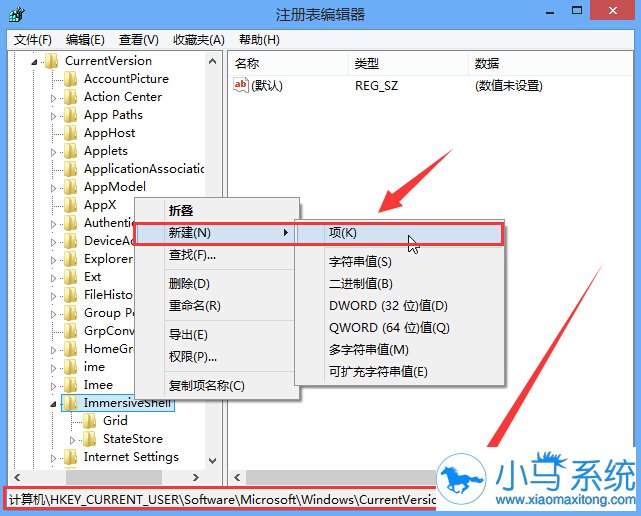Select QWORD (64 位)值(Q) in submenu
The width and height of the screenshot is (641, 516).
399,328
